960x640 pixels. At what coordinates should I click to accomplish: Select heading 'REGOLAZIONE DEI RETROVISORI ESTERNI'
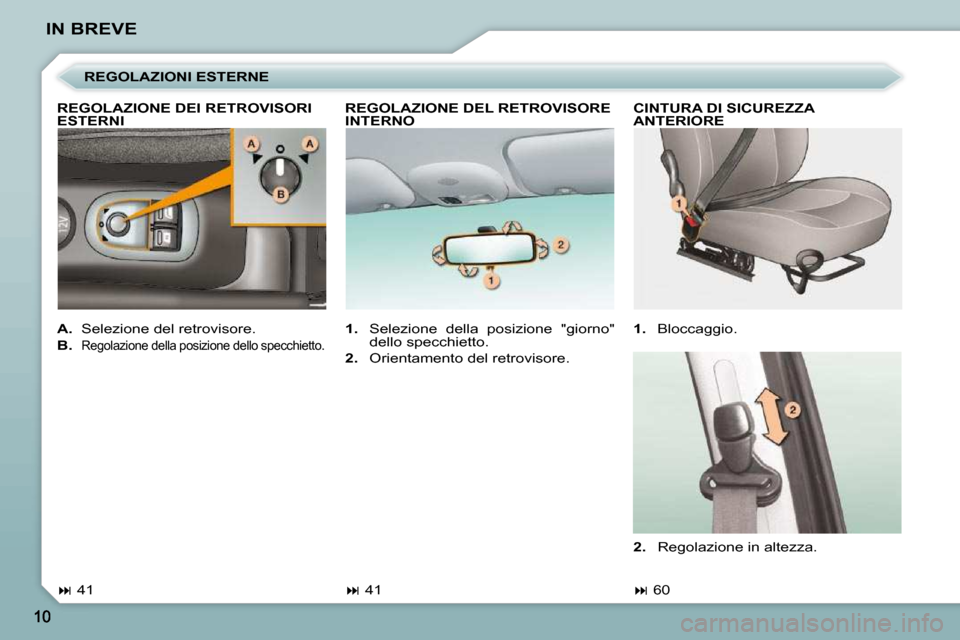tap(184, 115)
